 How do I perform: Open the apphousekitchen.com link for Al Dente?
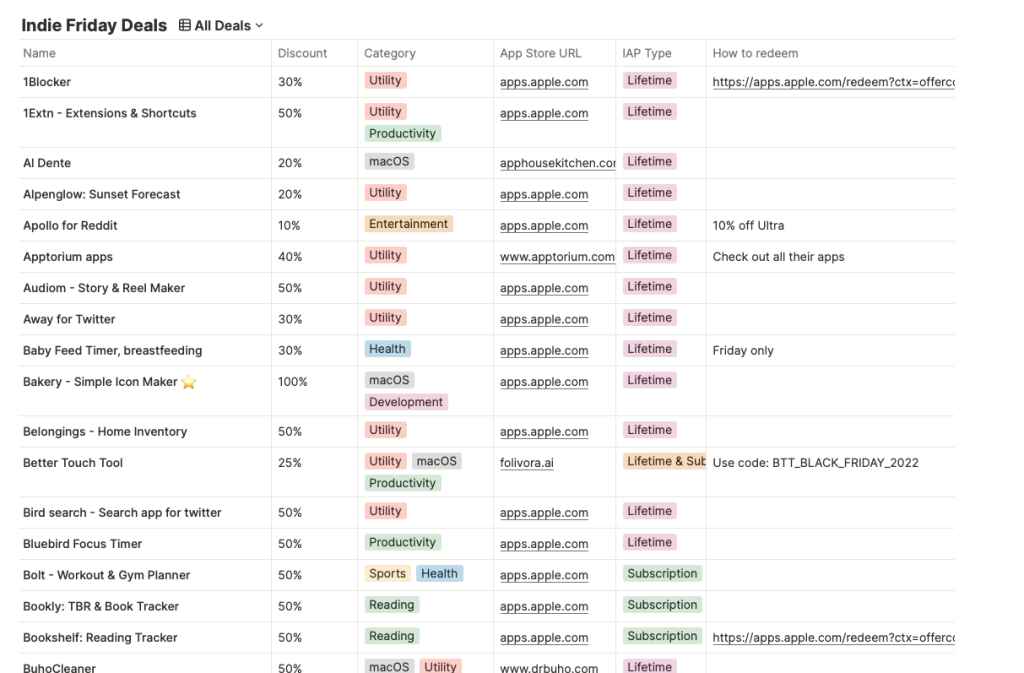tap(557, 163)
